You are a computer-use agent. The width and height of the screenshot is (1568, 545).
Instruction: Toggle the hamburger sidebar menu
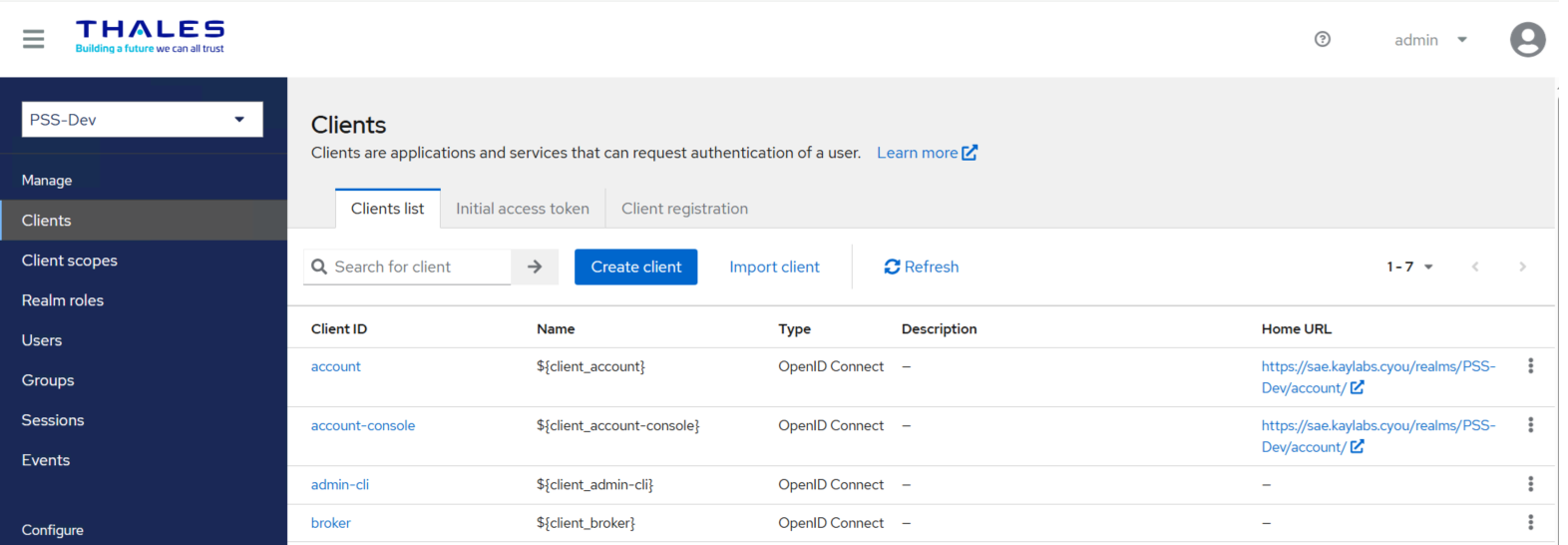tap(33, 39)
